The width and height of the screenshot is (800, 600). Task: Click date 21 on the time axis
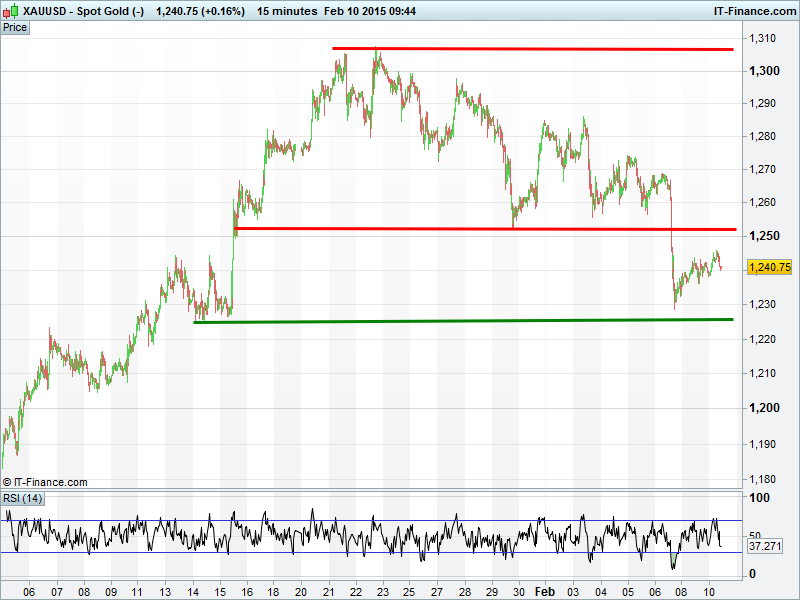[x=329, y=591]
